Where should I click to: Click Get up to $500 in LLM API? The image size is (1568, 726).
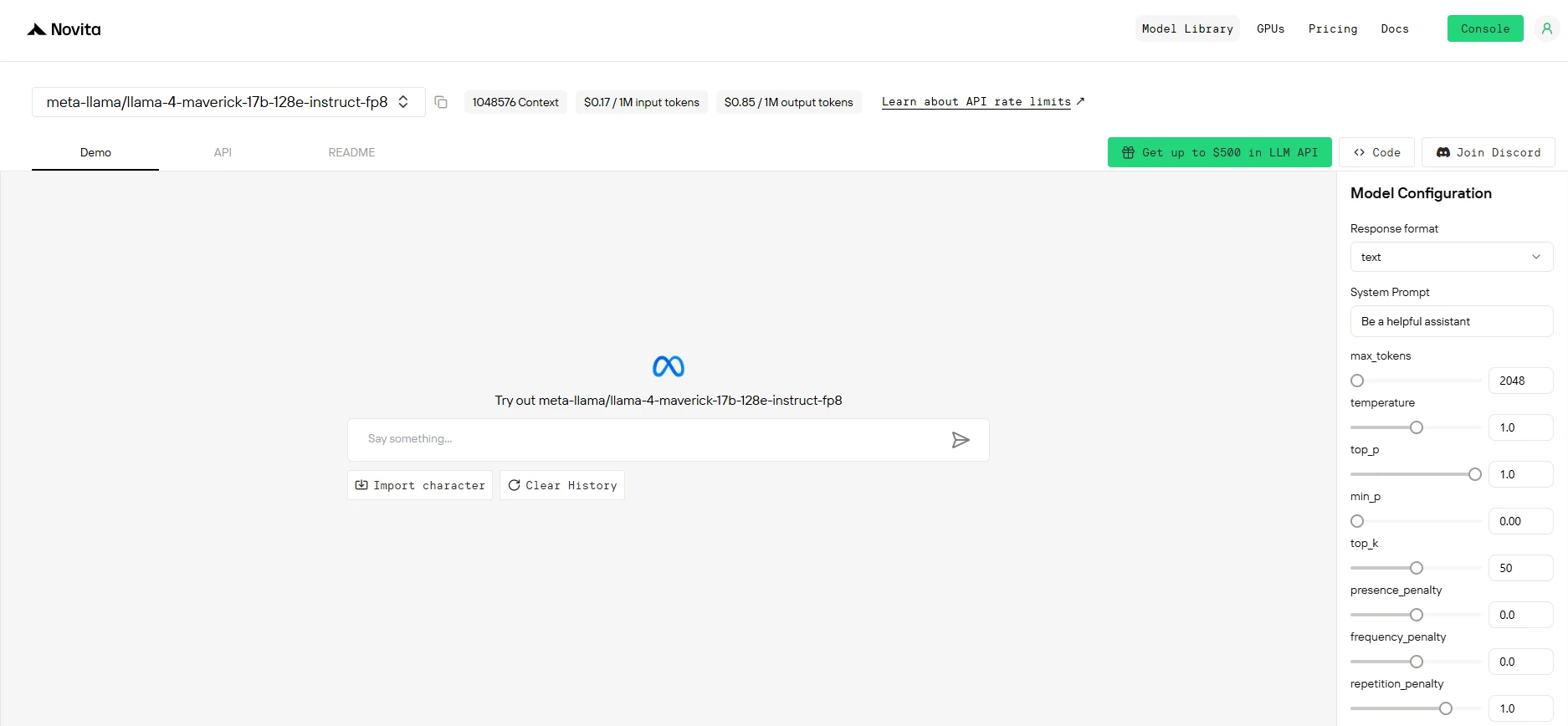[1220, 152]
